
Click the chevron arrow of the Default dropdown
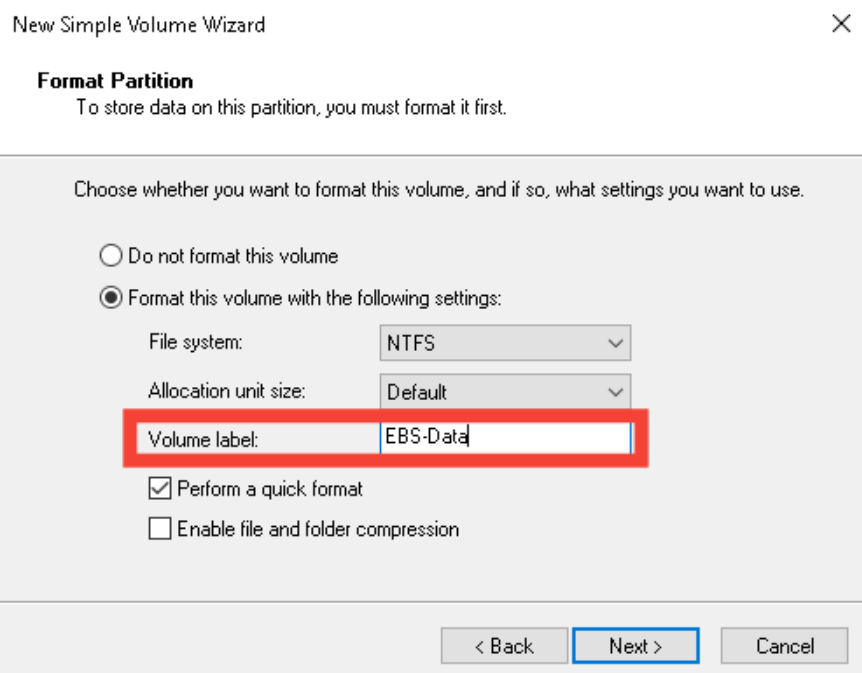[615, 392]
